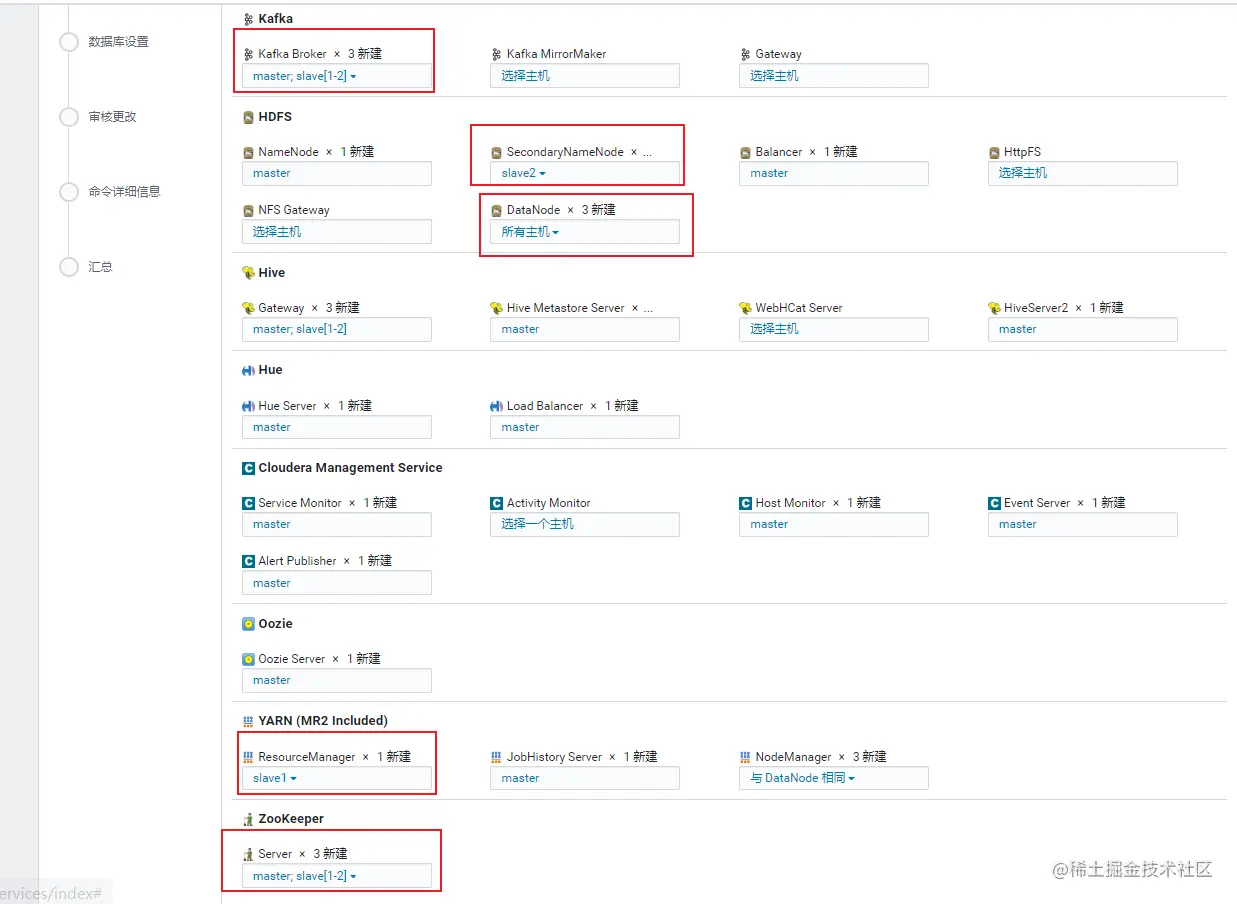Open the SecondaryNameNode slave2 host dropdown
Screen dimensions: 1237x904
point(585,173)
